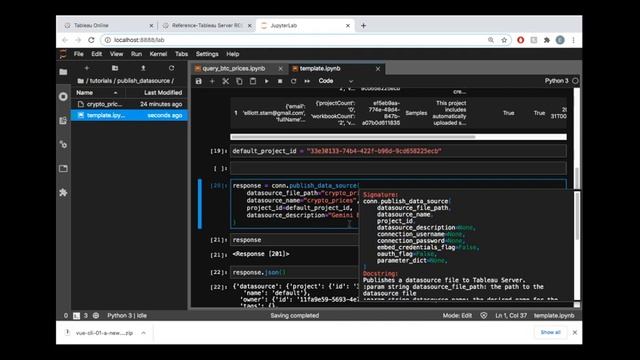The height and width of the screenshot is (360, 640).
Task: Reload the browser page
Action: coord(91,40)
